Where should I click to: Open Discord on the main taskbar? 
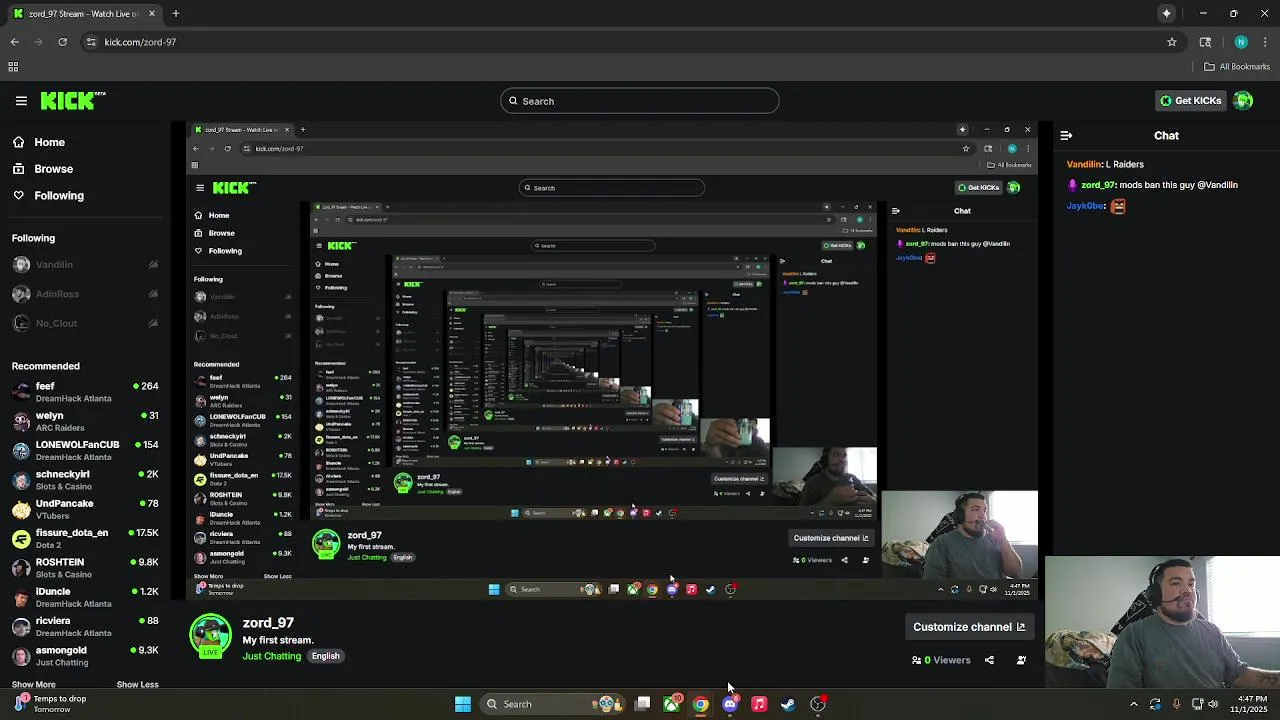[x=730, y=704]
